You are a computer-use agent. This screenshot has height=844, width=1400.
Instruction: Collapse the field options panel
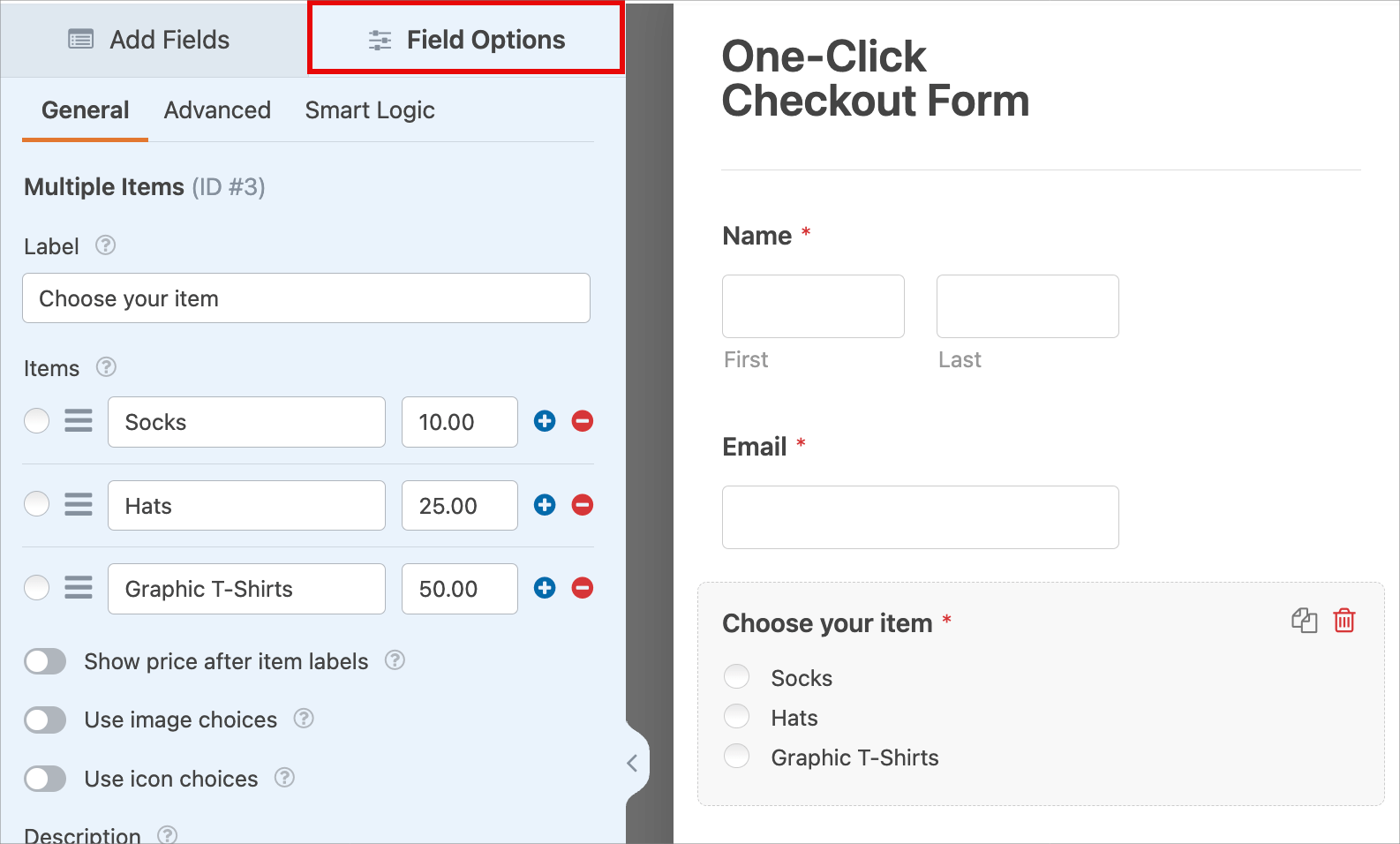pos(633,762)
